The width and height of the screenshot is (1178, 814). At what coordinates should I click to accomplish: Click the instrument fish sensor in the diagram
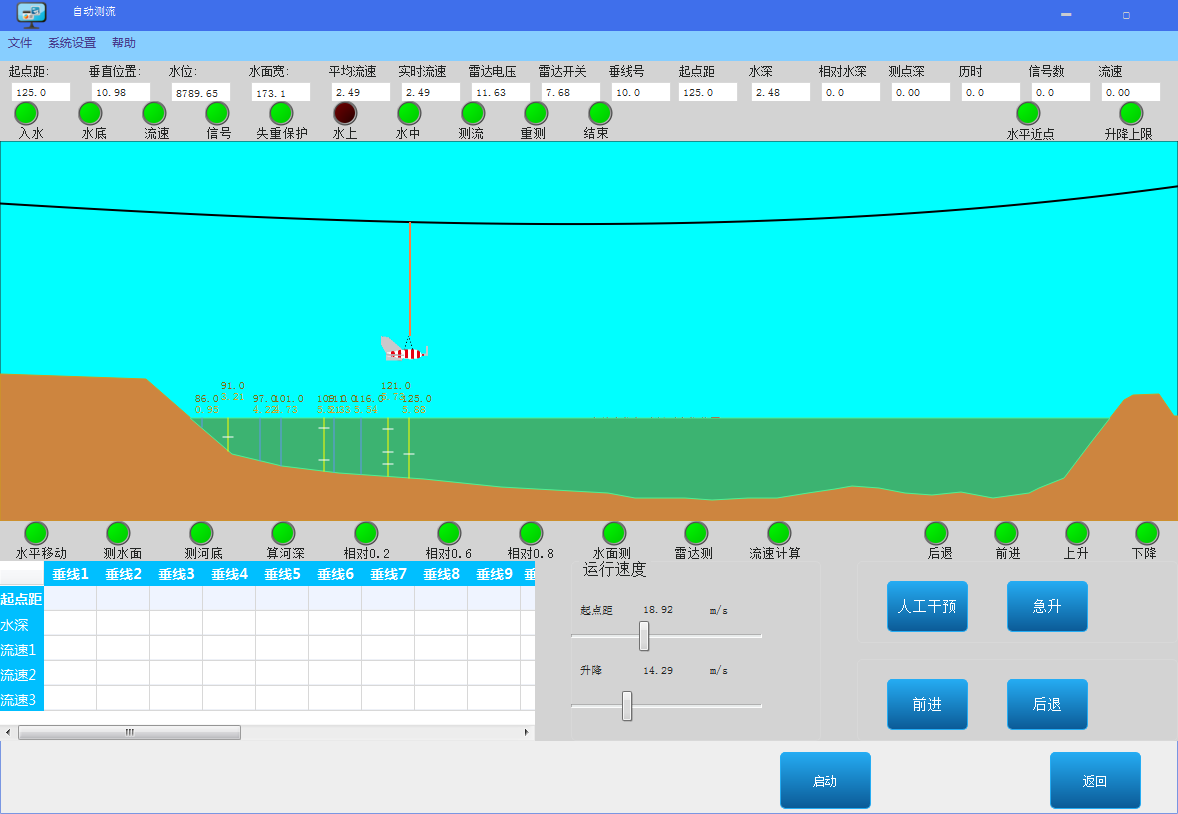click(404, 349)
